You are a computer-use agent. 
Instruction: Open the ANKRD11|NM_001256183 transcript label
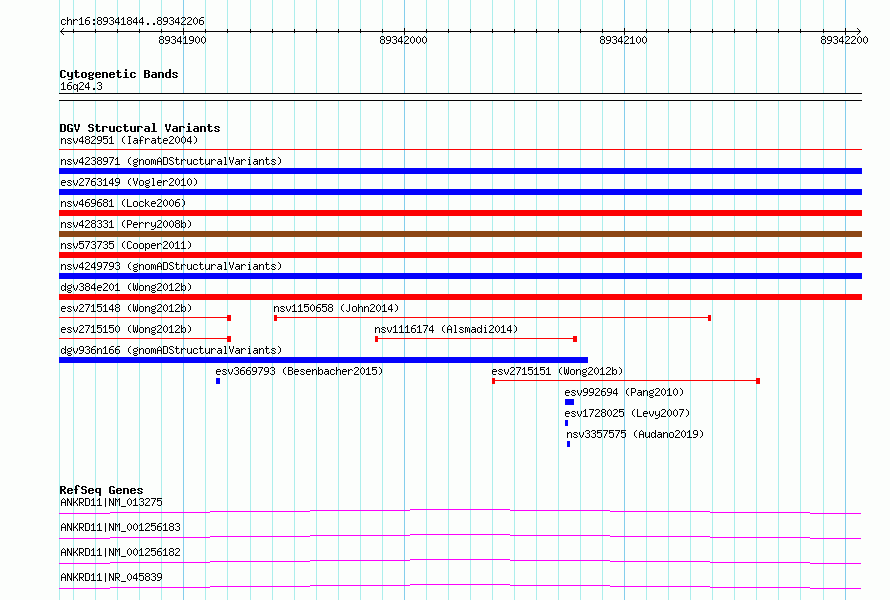click(x=120, y=527)
